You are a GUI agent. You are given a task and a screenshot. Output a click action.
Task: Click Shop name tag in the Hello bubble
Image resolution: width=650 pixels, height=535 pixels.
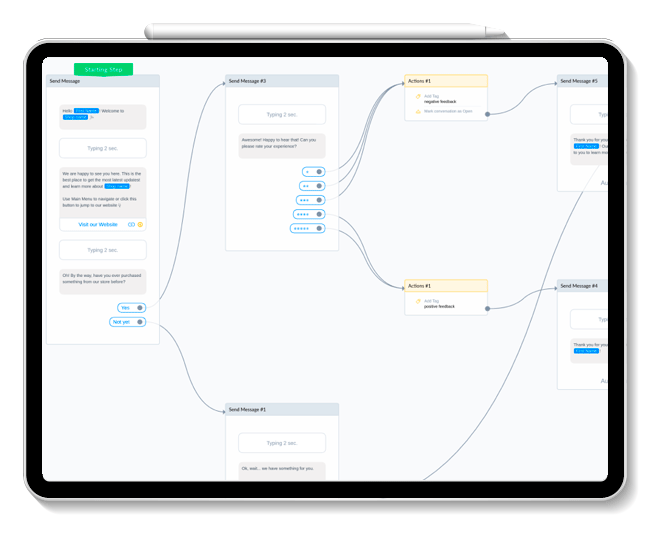pyautogui.click(x=75, y=117)
